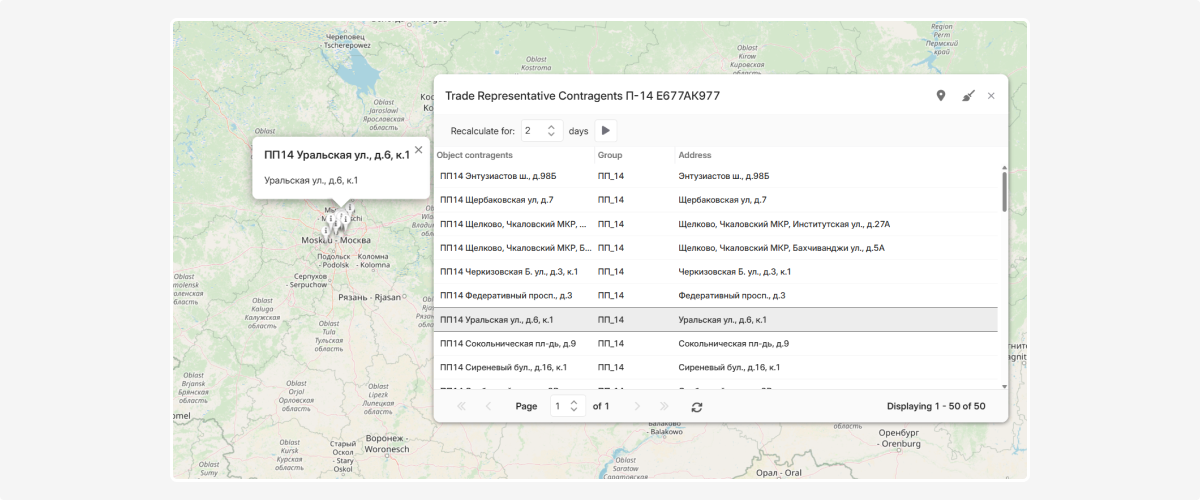Click the refresh icon in pagination bar
This screenshot has height=500, width=1200.
[x=697, y=407]
